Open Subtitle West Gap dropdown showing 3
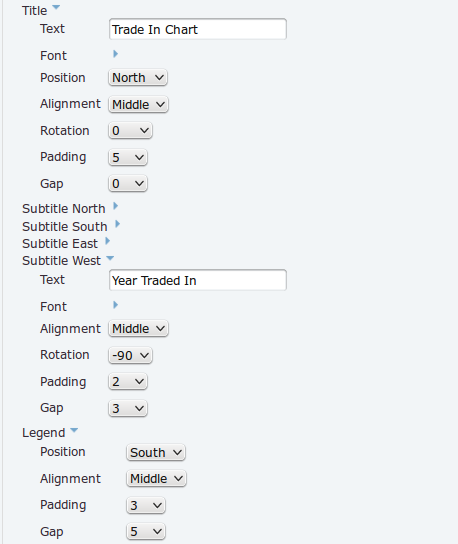The image size is (458, 544). click(x=128, y=408)
